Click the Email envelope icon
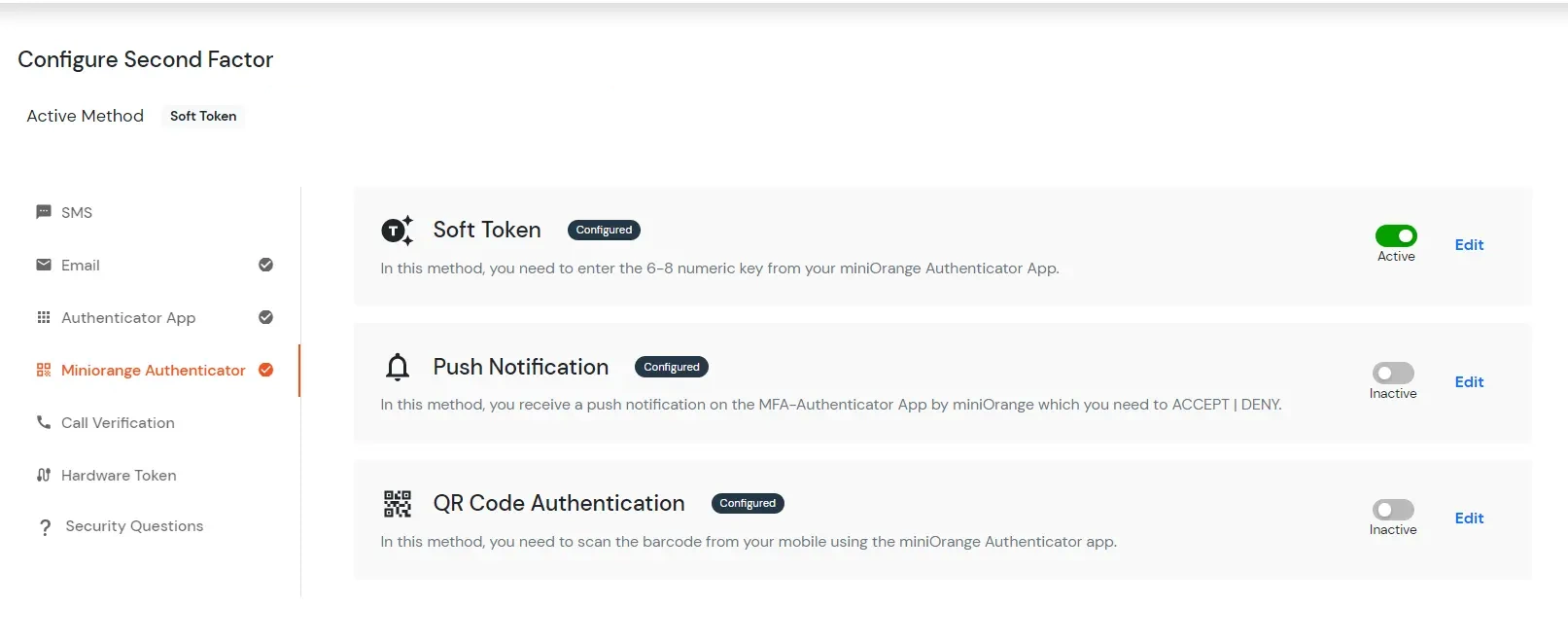1568x644 pixels. 43,265
